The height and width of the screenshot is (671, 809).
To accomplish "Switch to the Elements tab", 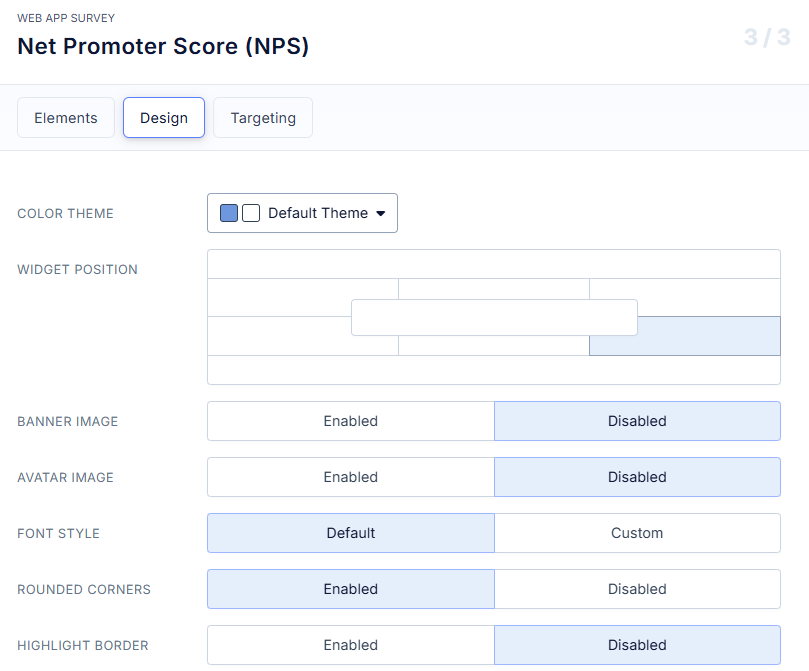I will [66, 118].
